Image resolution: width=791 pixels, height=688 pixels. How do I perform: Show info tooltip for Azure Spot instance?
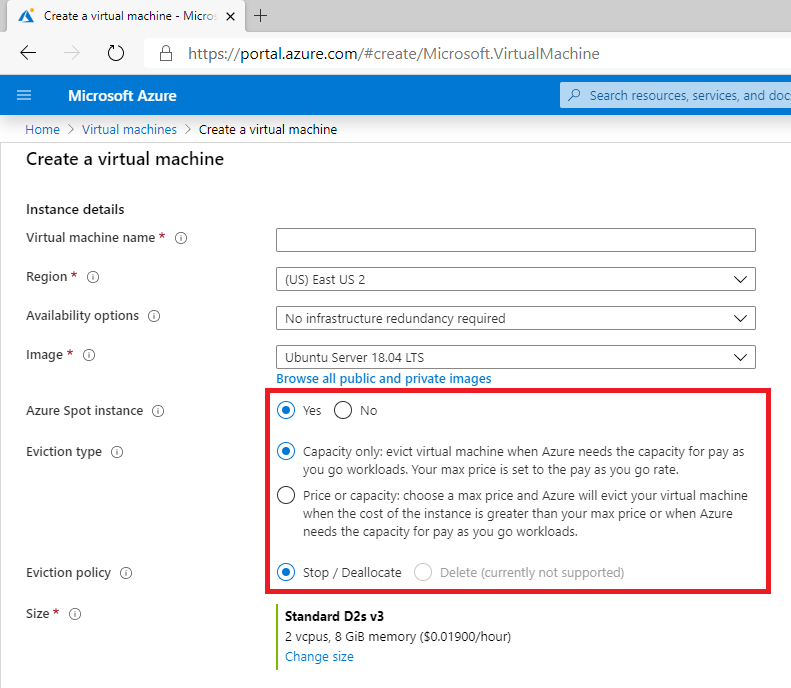tap(158, 411)
